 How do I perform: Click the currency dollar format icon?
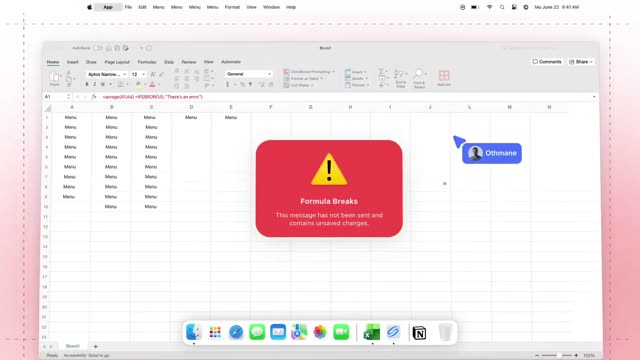pyautogui.click(x=228, y=84)
